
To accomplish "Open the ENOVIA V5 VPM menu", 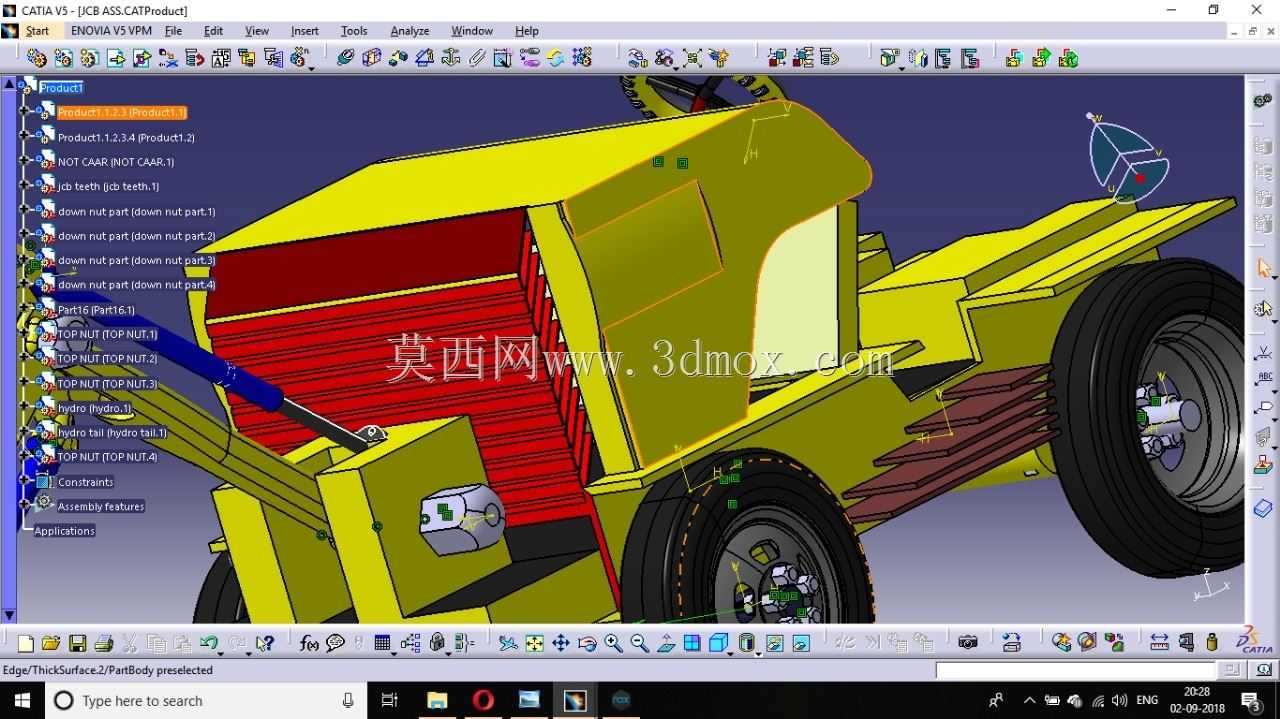I will tap(111, 31).
